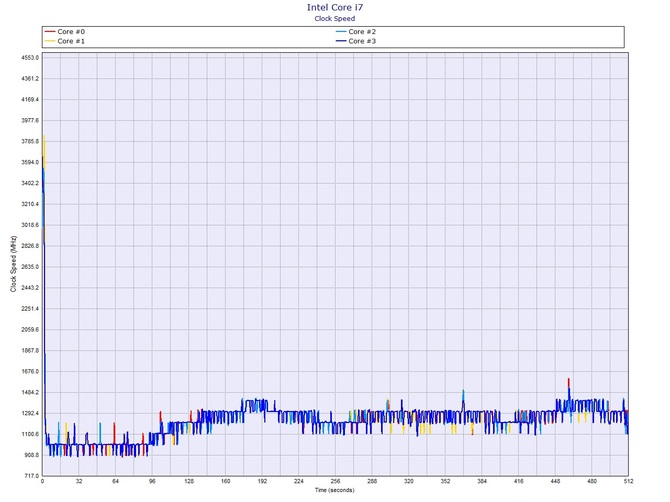Click the yellow Core #1 legend line
This screenshot has width=670, height=502.
(50, 41)
